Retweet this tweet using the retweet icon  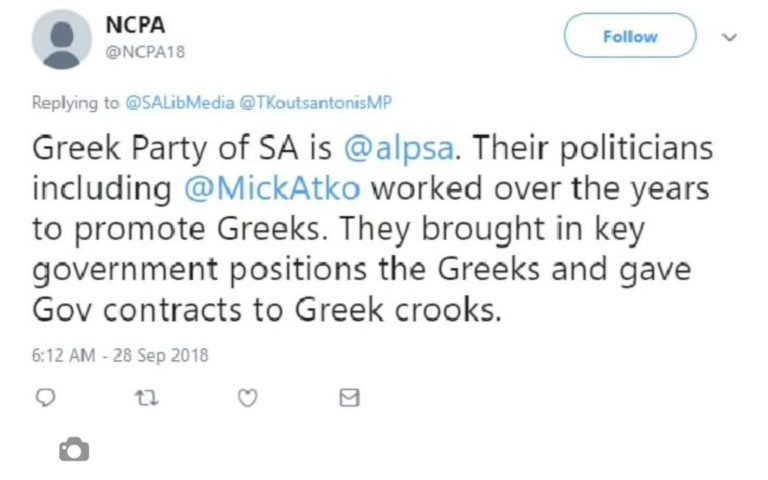(146, 398)
